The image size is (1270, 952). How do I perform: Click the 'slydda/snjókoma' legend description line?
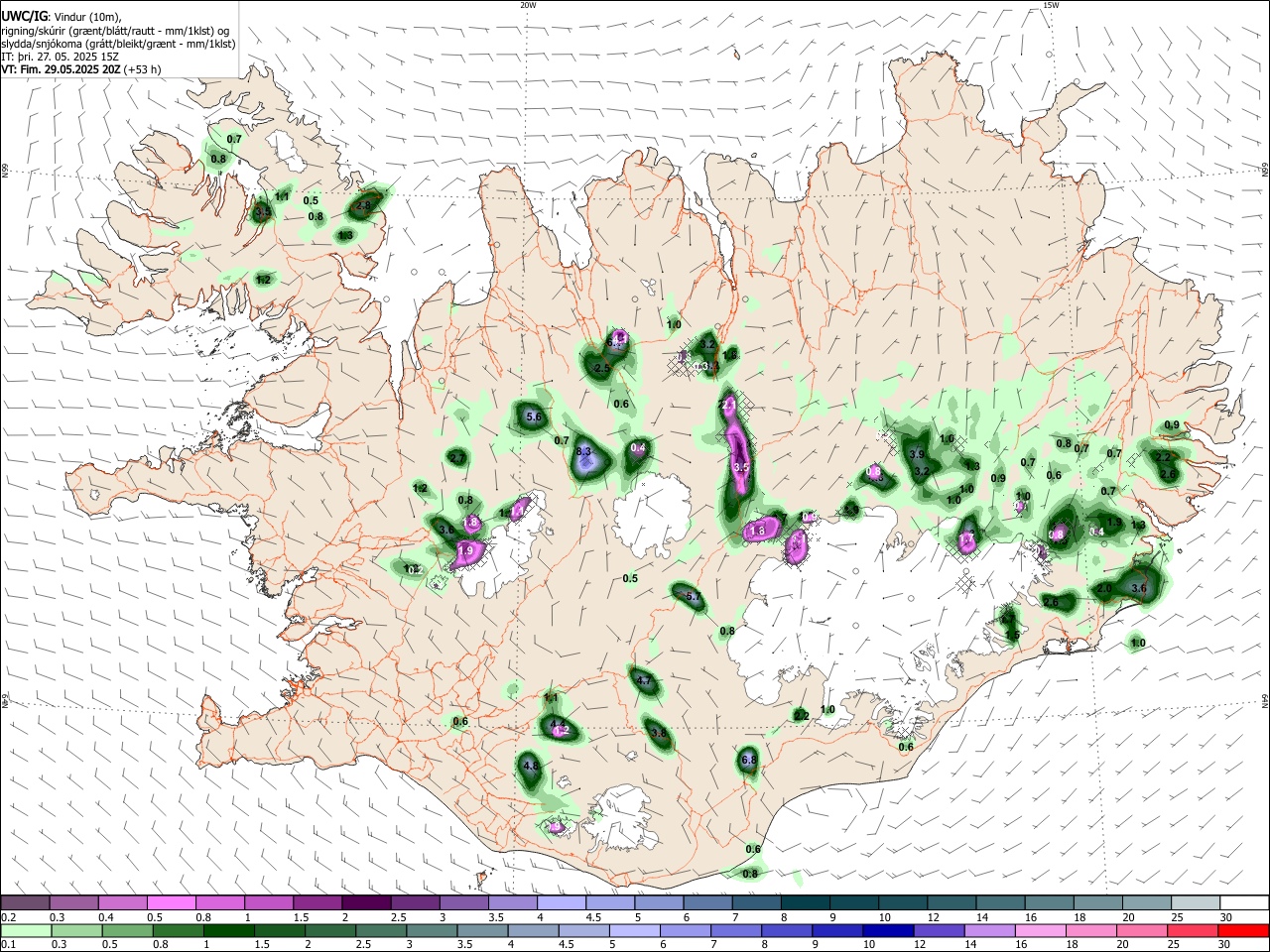[x=118, y=44]
